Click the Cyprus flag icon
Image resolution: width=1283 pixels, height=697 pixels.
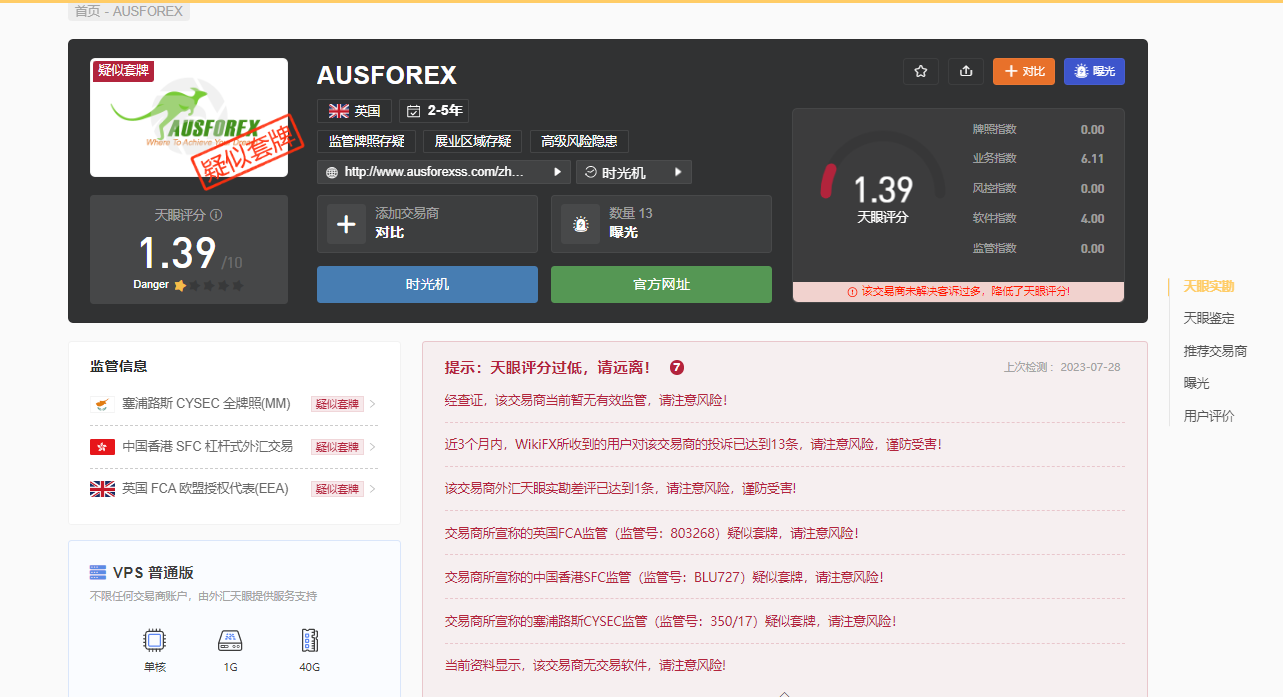pyautogui.click(x=102, y=404)
